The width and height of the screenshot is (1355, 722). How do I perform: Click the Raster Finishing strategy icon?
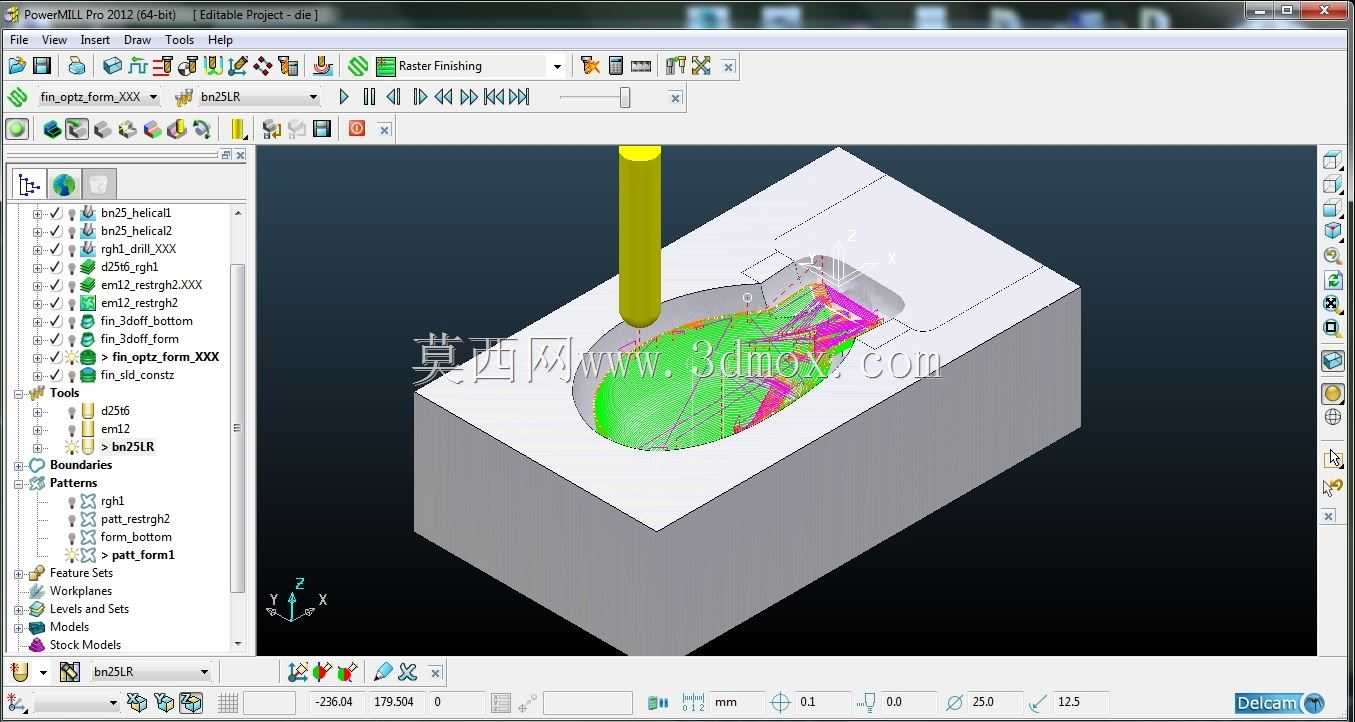386,66
